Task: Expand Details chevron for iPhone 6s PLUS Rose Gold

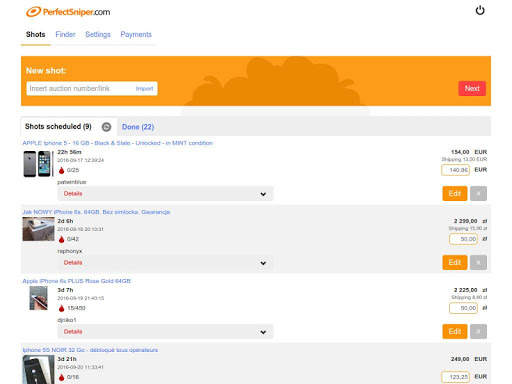Action: click(x=263, y=332)
